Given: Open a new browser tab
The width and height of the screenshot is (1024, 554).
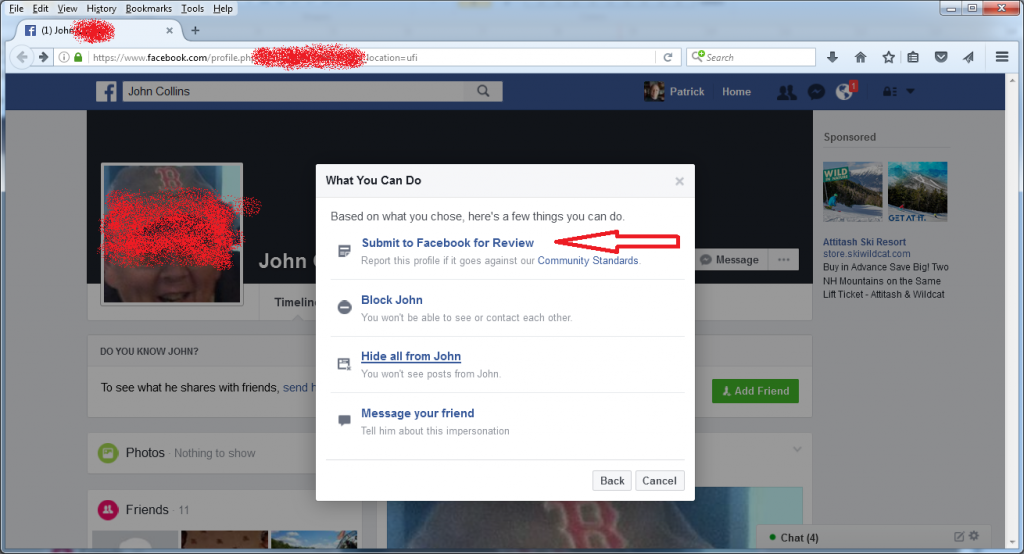Looking at the screenshot, I should (195, 30).
